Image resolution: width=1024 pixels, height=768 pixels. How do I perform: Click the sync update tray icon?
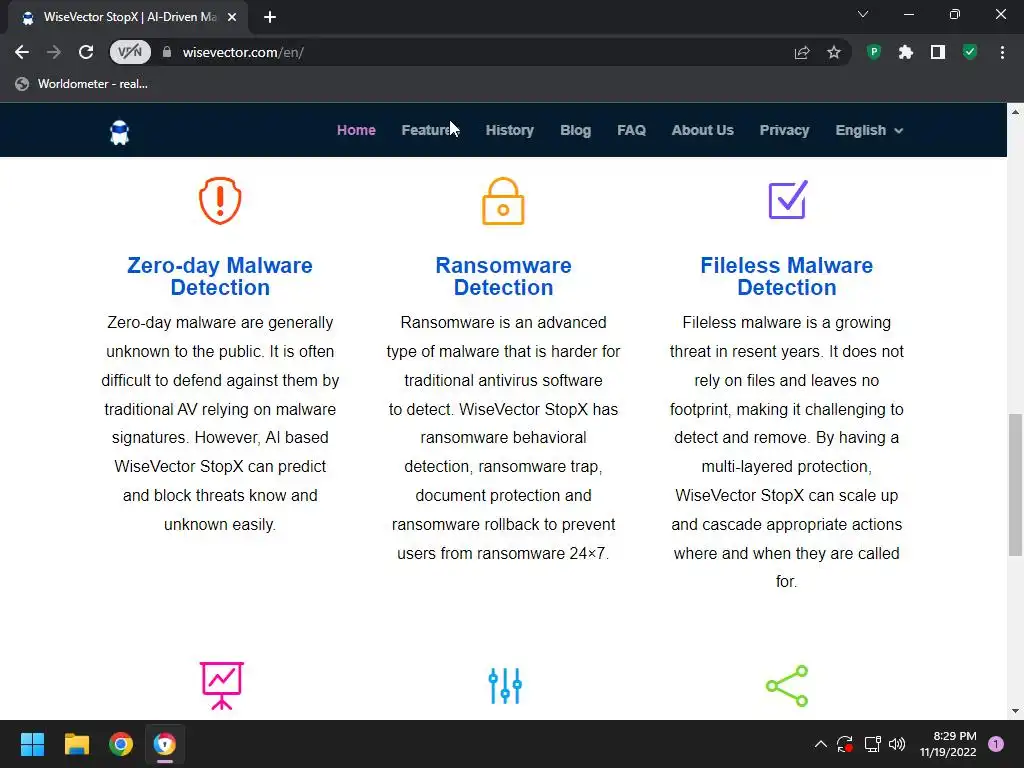click(844, 744)
